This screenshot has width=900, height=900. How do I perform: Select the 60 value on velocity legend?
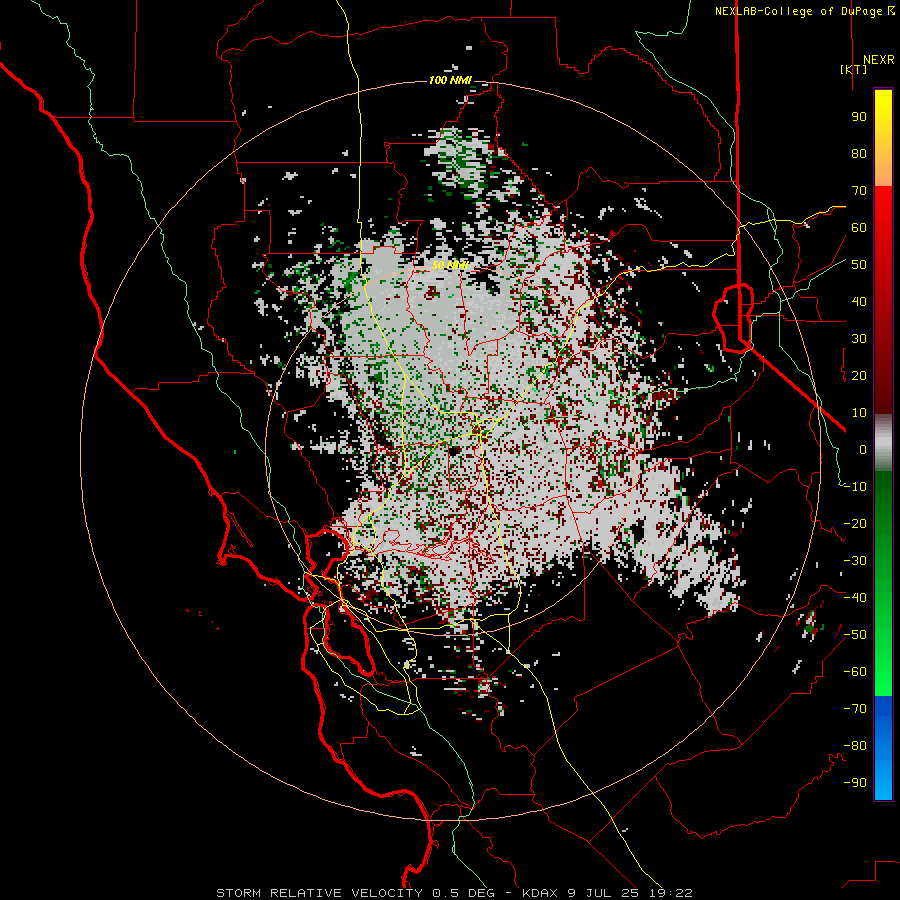coord(859,228)
